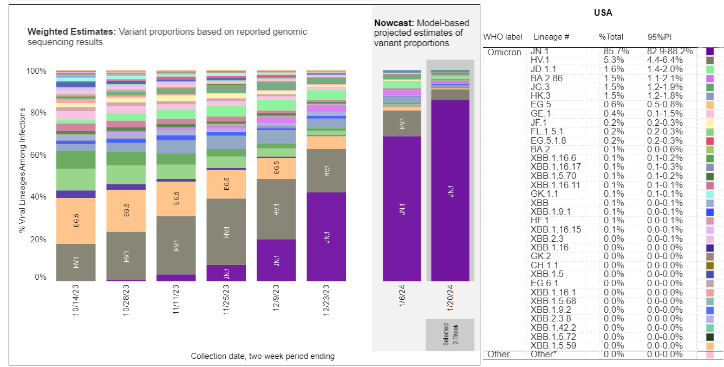The image size is (724, 367).
Task: Click the HV.1 segment in the 10/28/23 bar
Action: click(126, 256)
